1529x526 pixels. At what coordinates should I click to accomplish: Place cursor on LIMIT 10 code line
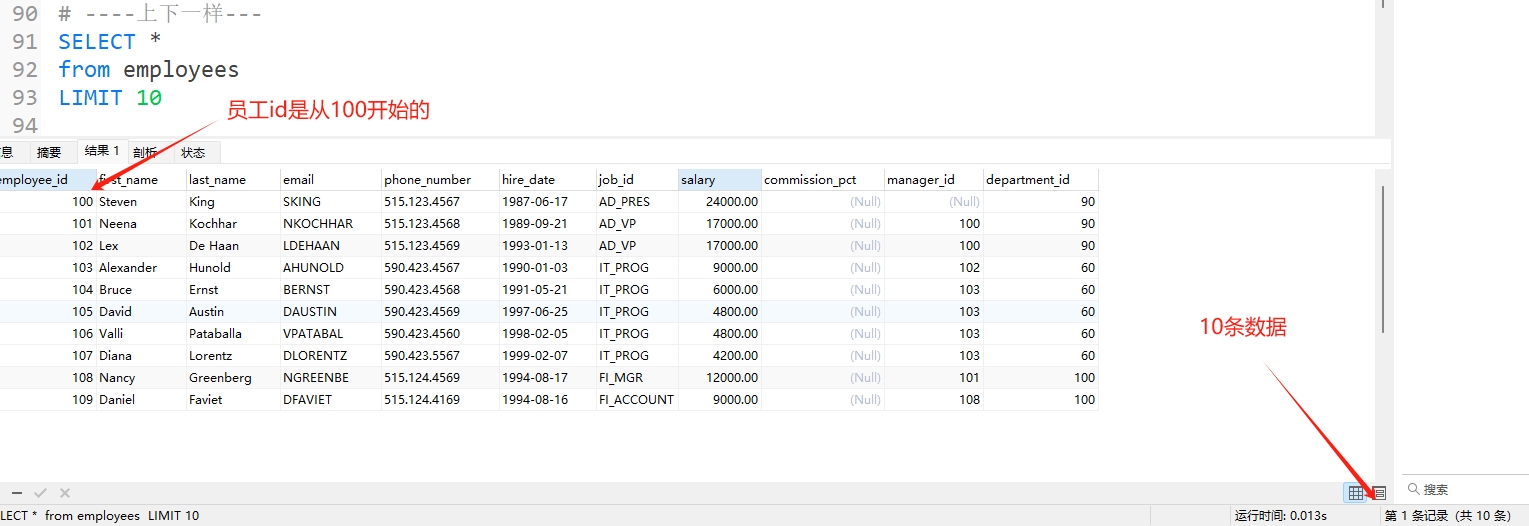110,98
